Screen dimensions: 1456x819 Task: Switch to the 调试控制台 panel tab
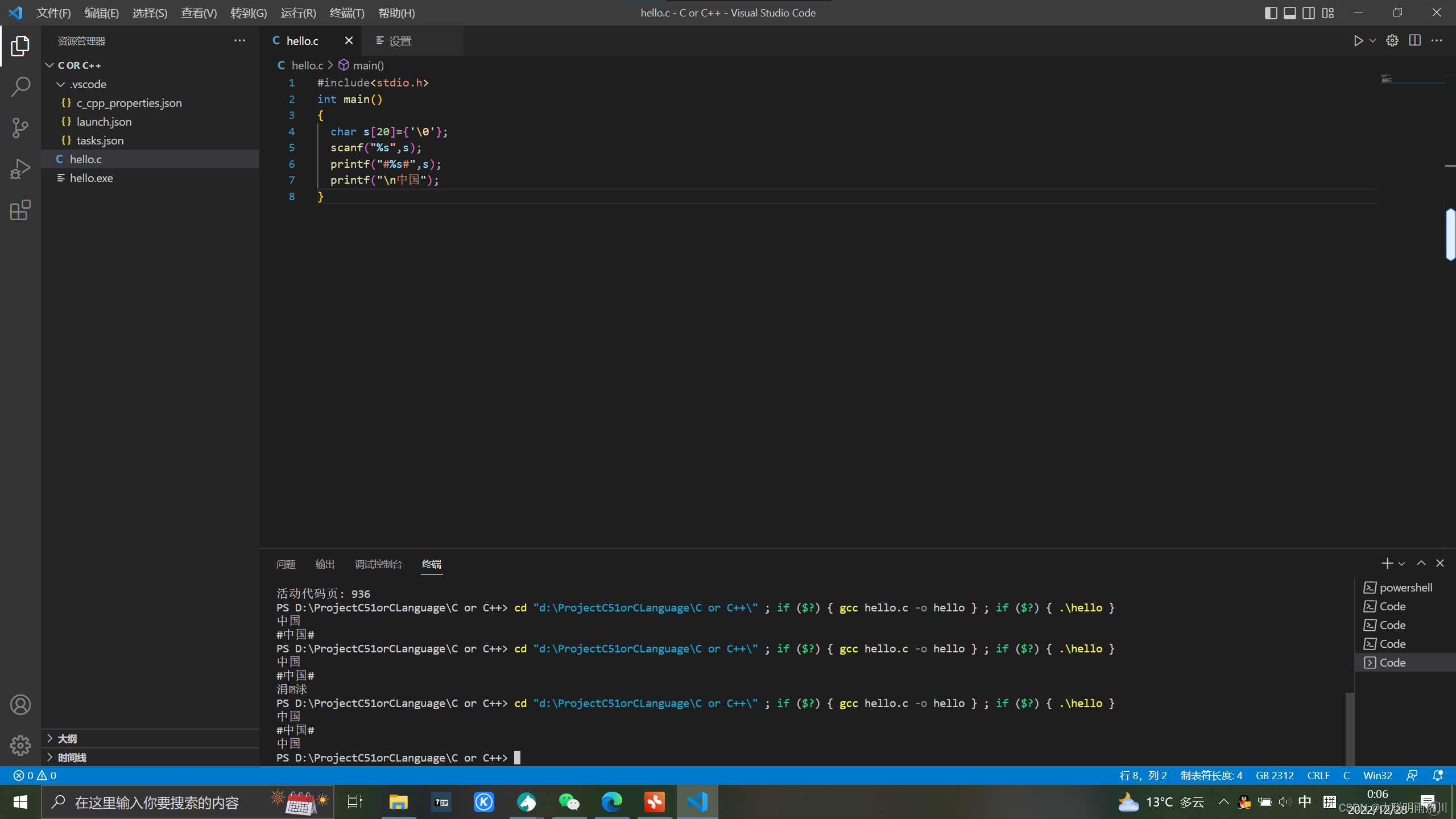coord(378,564)
